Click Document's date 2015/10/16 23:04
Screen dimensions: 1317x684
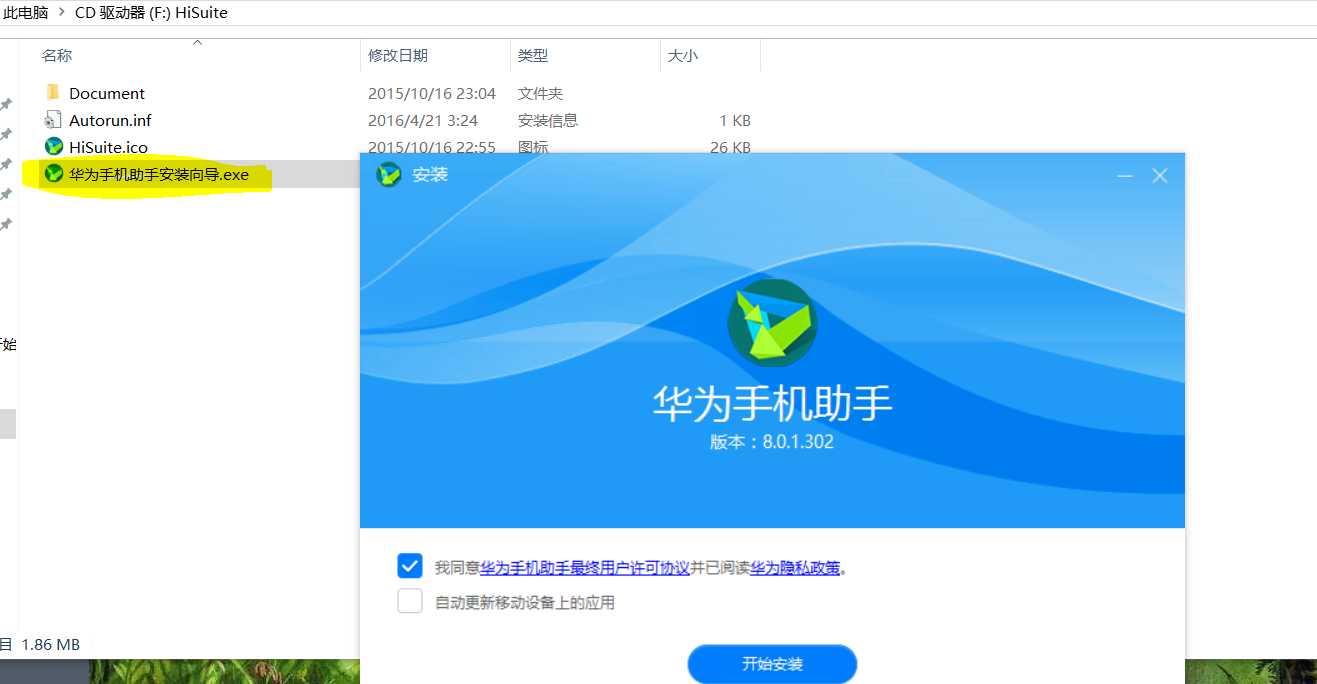pyautogui.click(x=432, y=93)
